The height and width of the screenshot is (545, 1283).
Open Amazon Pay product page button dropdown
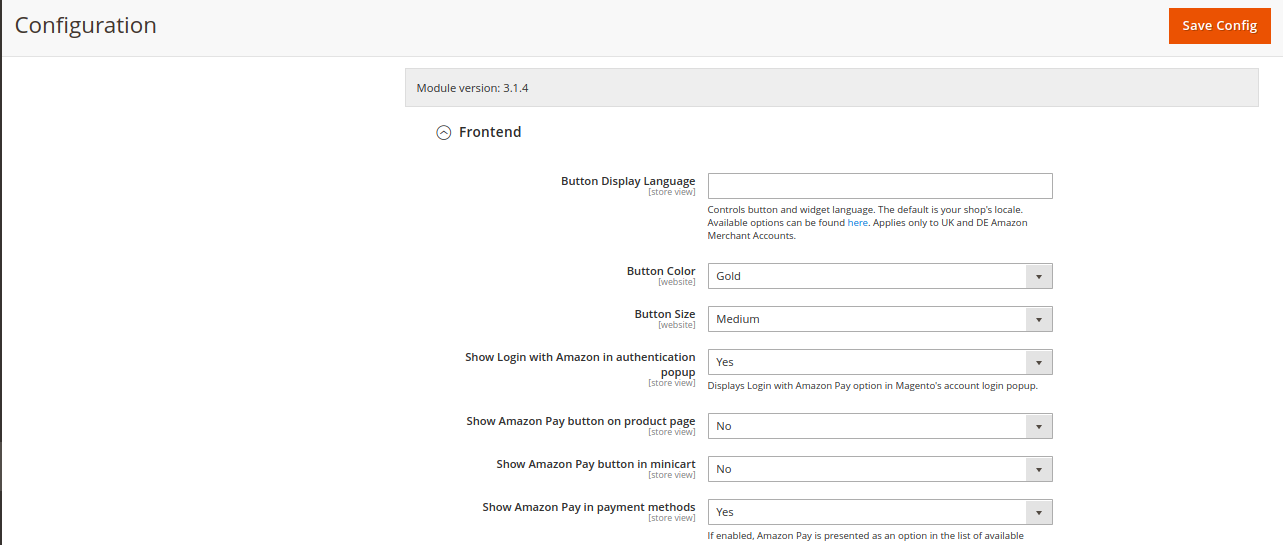[x=880, y=426]
